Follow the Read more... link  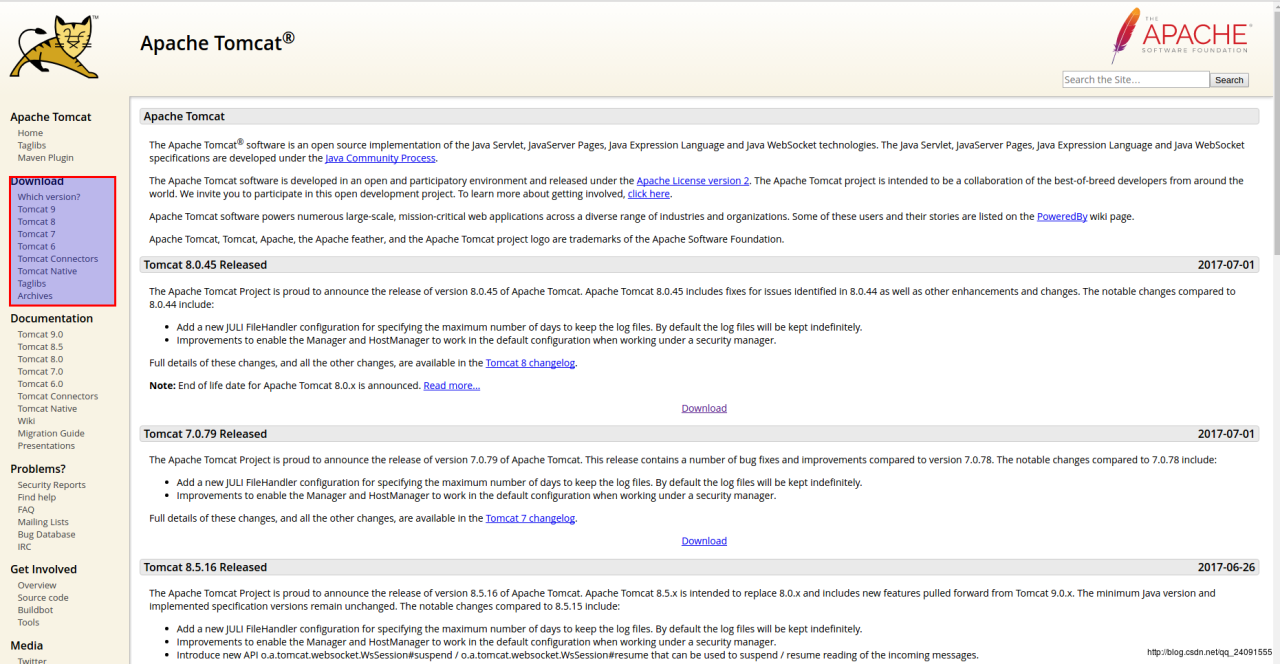(452, 386)
